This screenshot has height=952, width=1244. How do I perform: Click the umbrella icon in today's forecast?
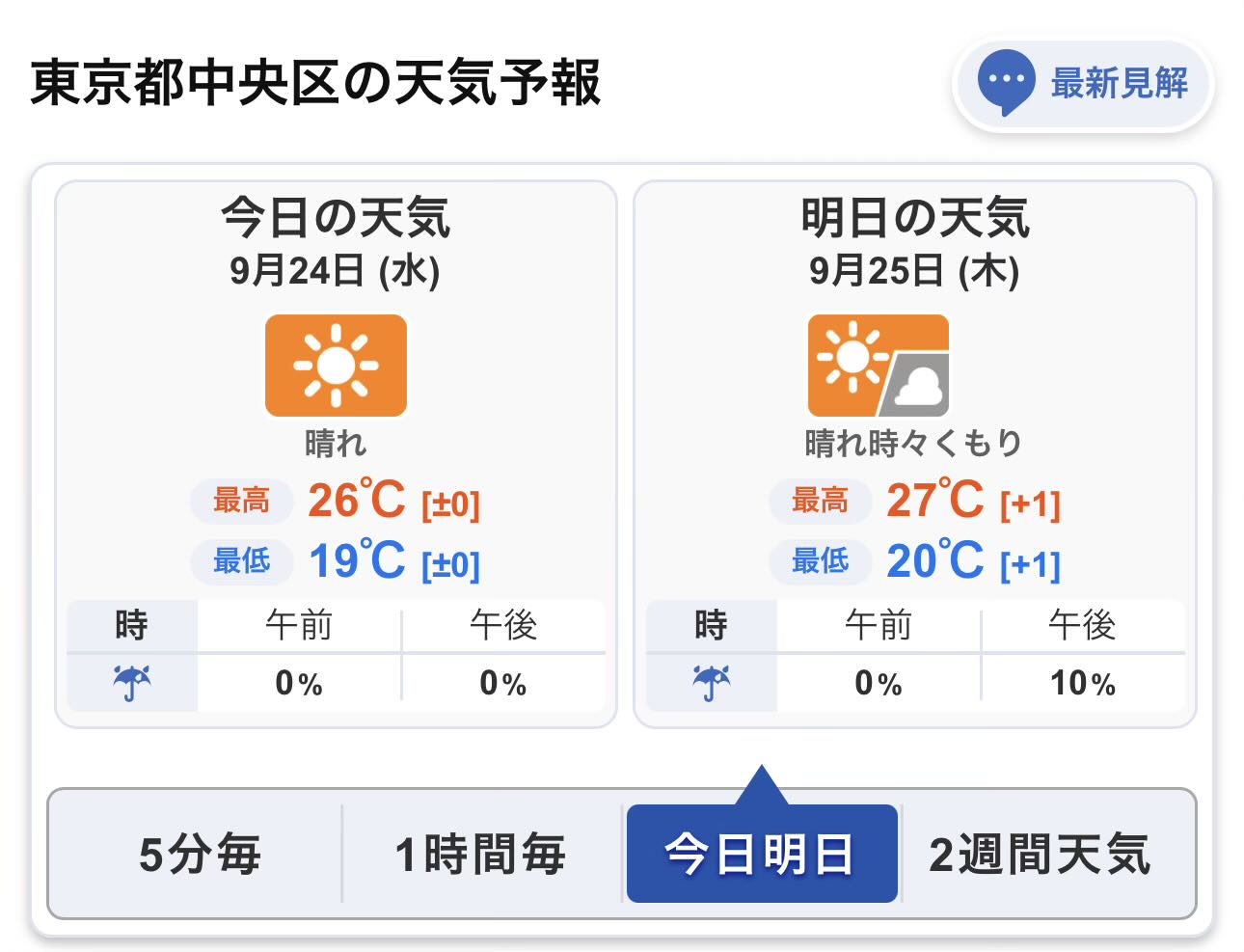point(132,683)
